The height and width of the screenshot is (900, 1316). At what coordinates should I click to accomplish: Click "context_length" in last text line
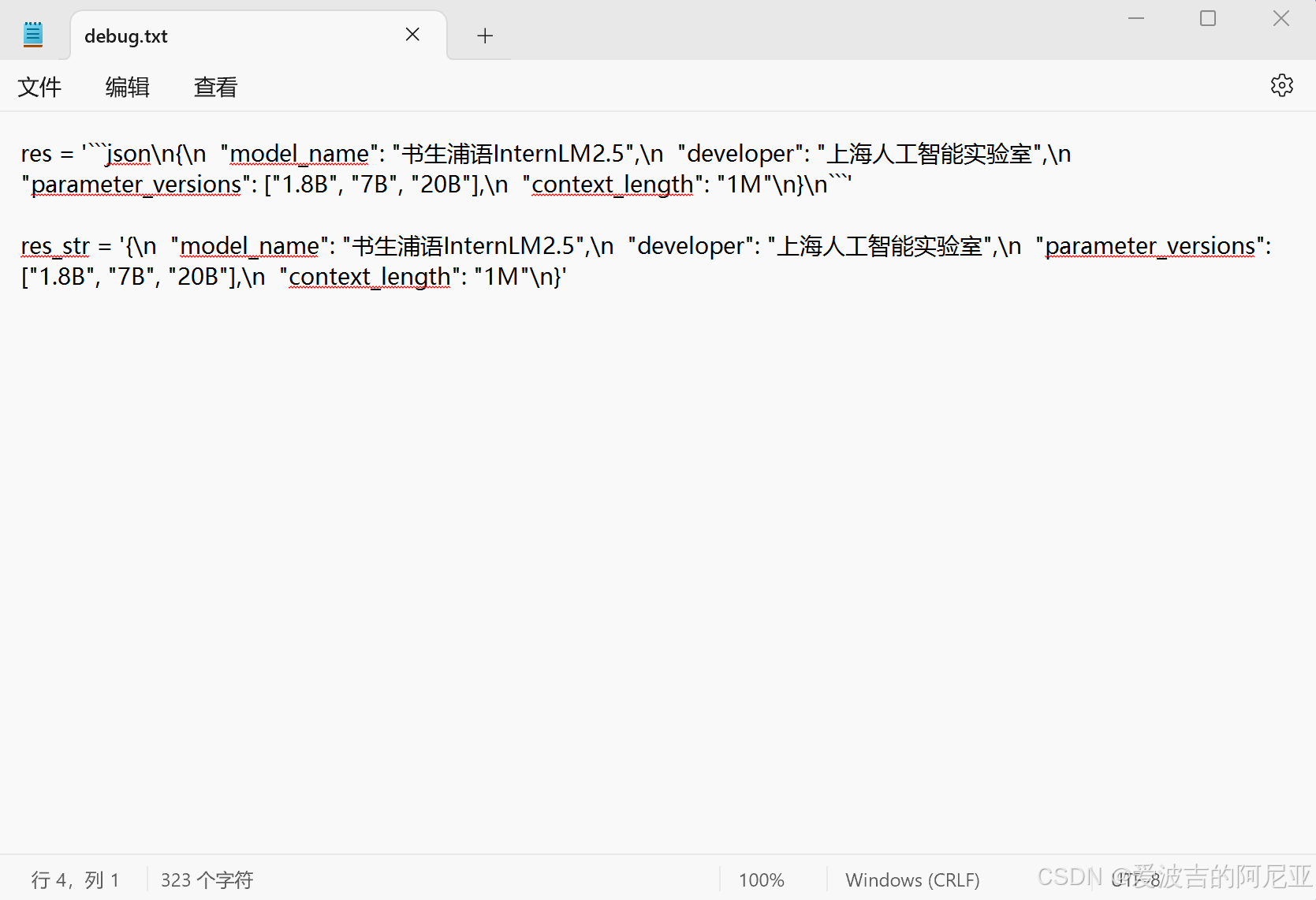tap(370, 277)
